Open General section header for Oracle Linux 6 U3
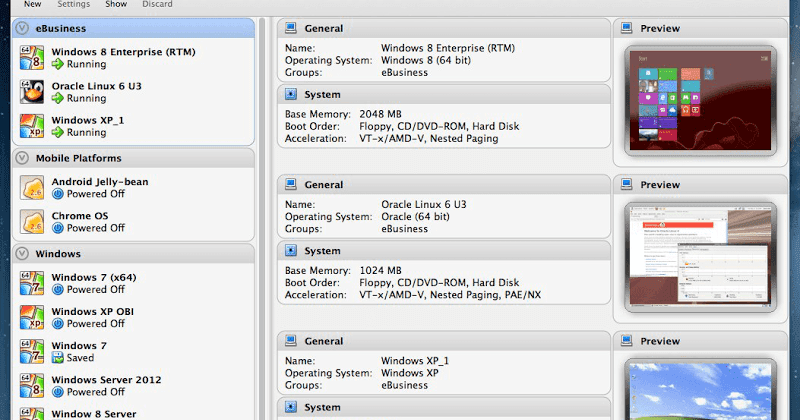Screen dimensions: 800x420 coord(444,184)
